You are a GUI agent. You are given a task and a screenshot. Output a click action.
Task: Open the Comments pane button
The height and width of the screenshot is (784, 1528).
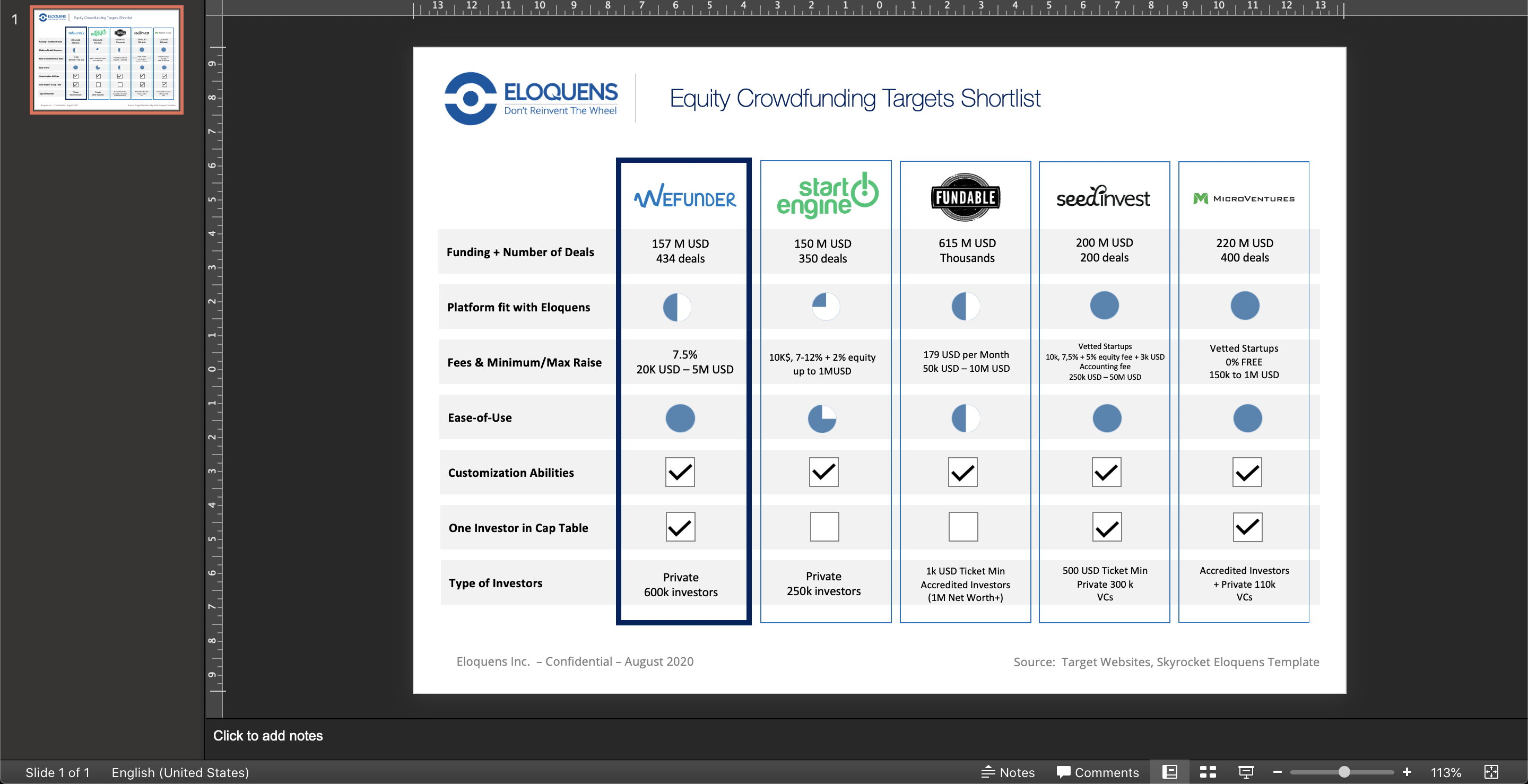[1097, 772]
